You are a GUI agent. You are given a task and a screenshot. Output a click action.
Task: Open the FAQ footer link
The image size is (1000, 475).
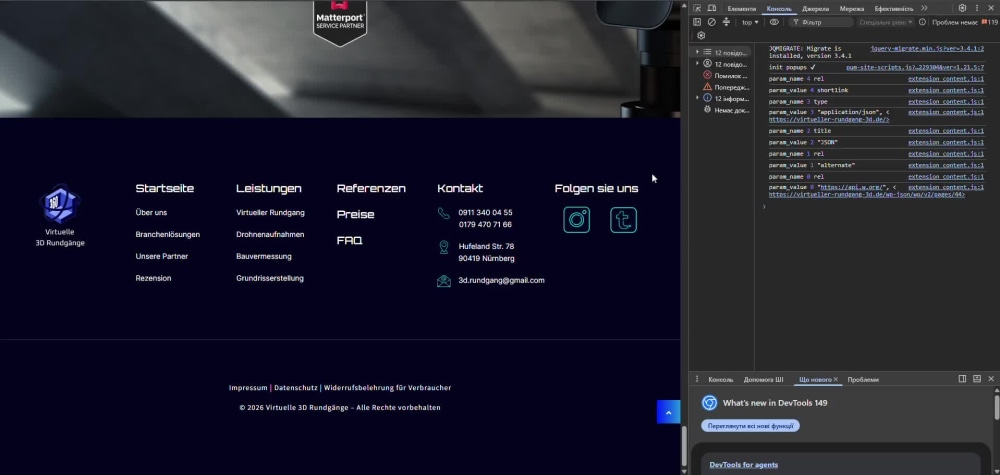click(x=349, y=241)
